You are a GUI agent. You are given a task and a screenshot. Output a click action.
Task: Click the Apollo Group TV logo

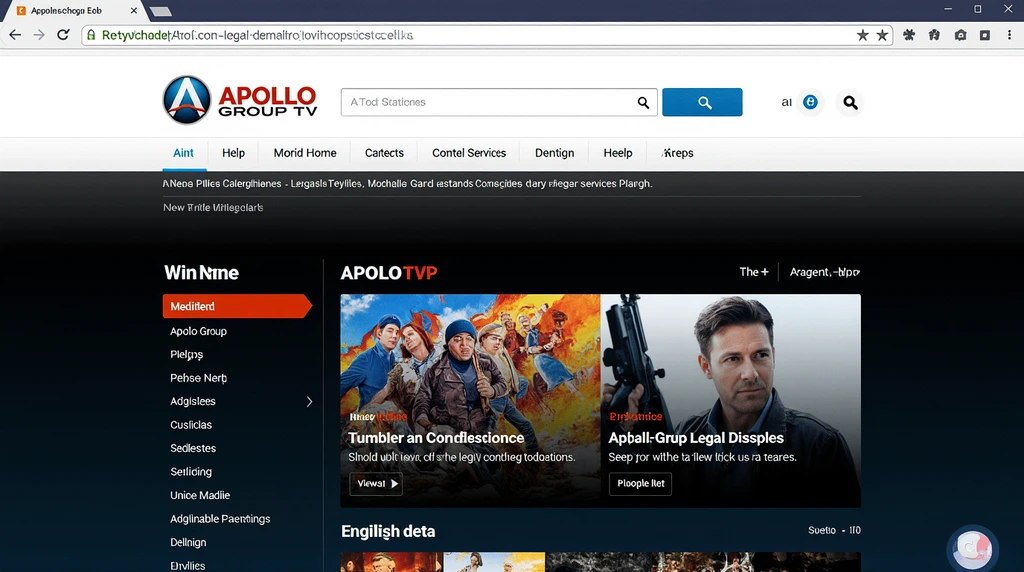[x=240, y=100]
